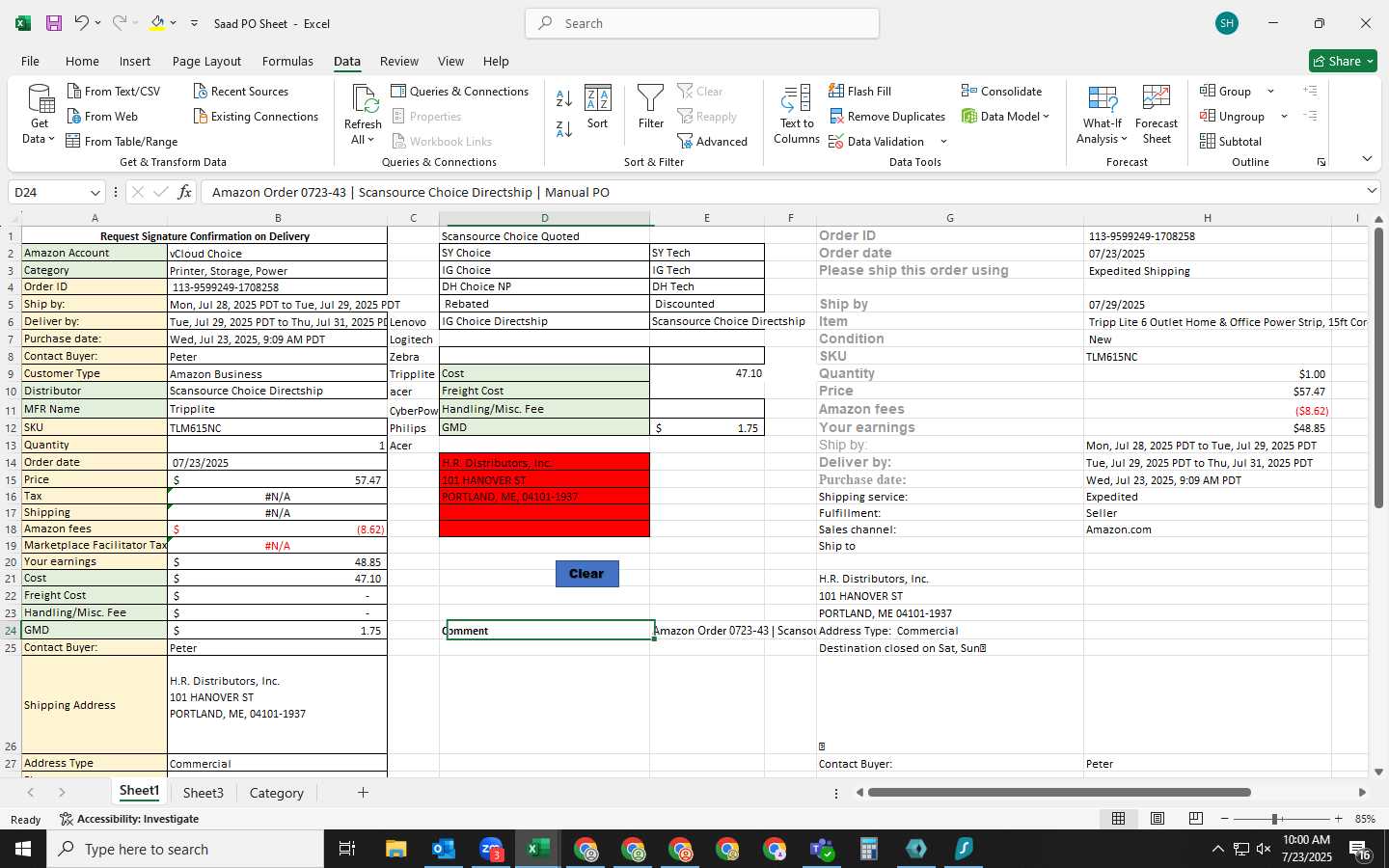Open Advanced filter options
The width and height of the screenshot is (1389, 868).
pyautogui.click(x=713, y=141)
